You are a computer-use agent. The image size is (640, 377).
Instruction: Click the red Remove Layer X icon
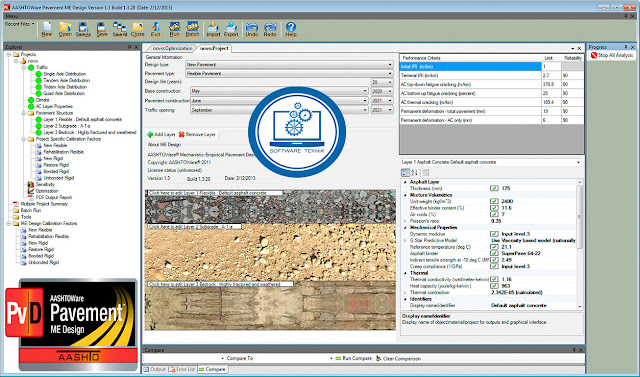(x=182, y=134)
